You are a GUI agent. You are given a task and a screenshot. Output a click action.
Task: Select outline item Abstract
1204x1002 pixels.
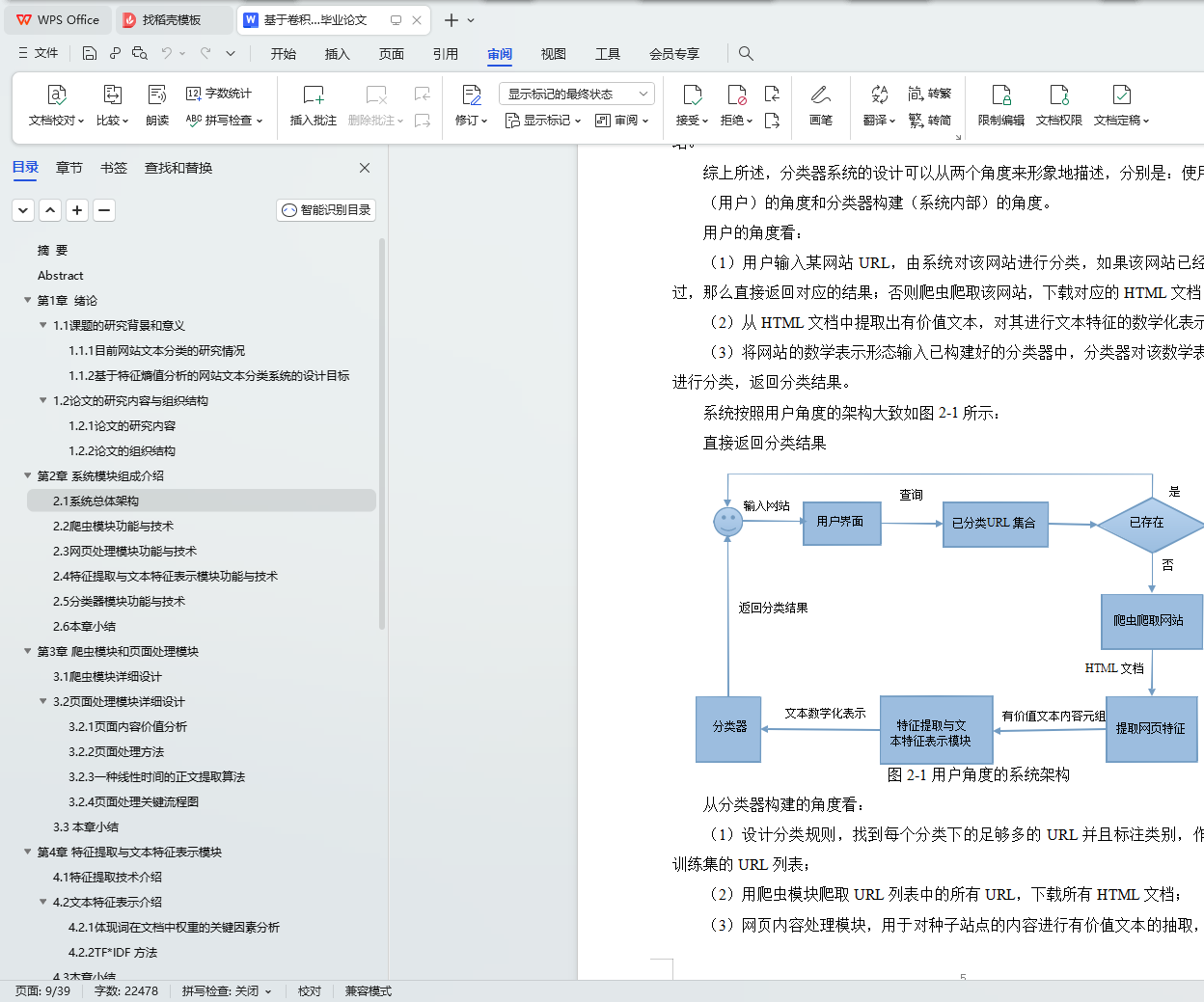(x=61, y=275)
